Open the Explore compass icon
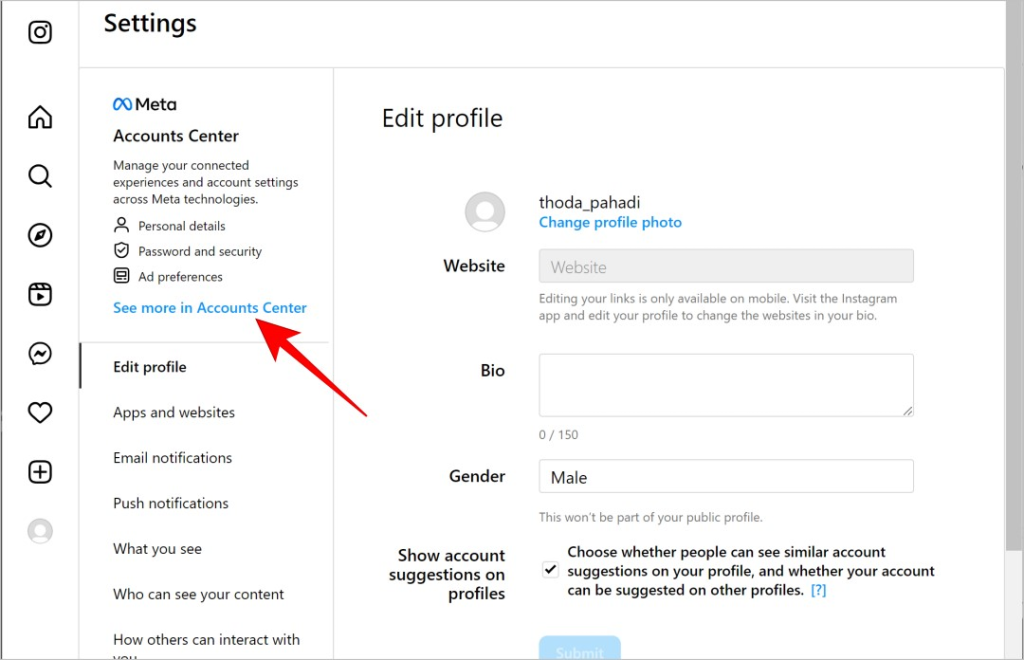 coord(40,235)
